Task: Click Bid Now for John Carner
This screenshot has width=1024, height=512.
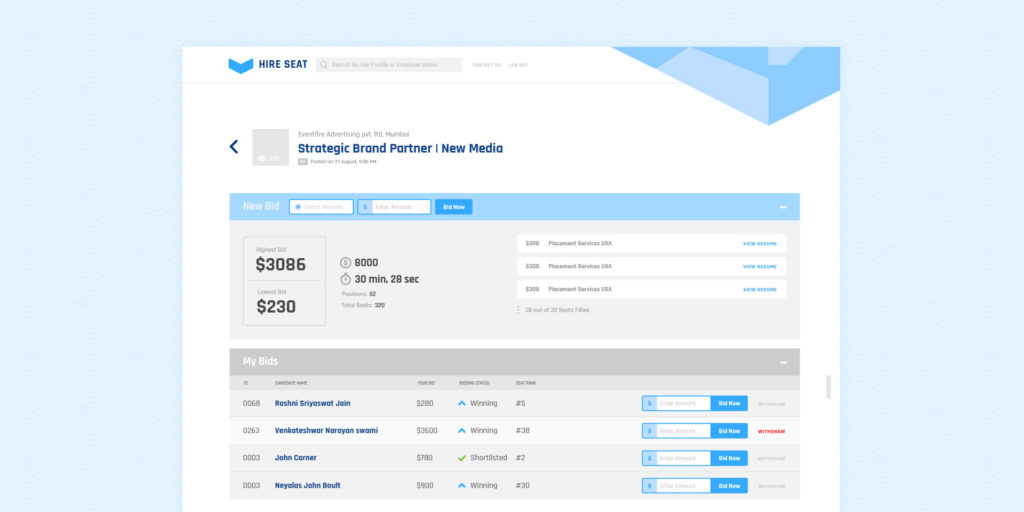Action: pos(729,458)
